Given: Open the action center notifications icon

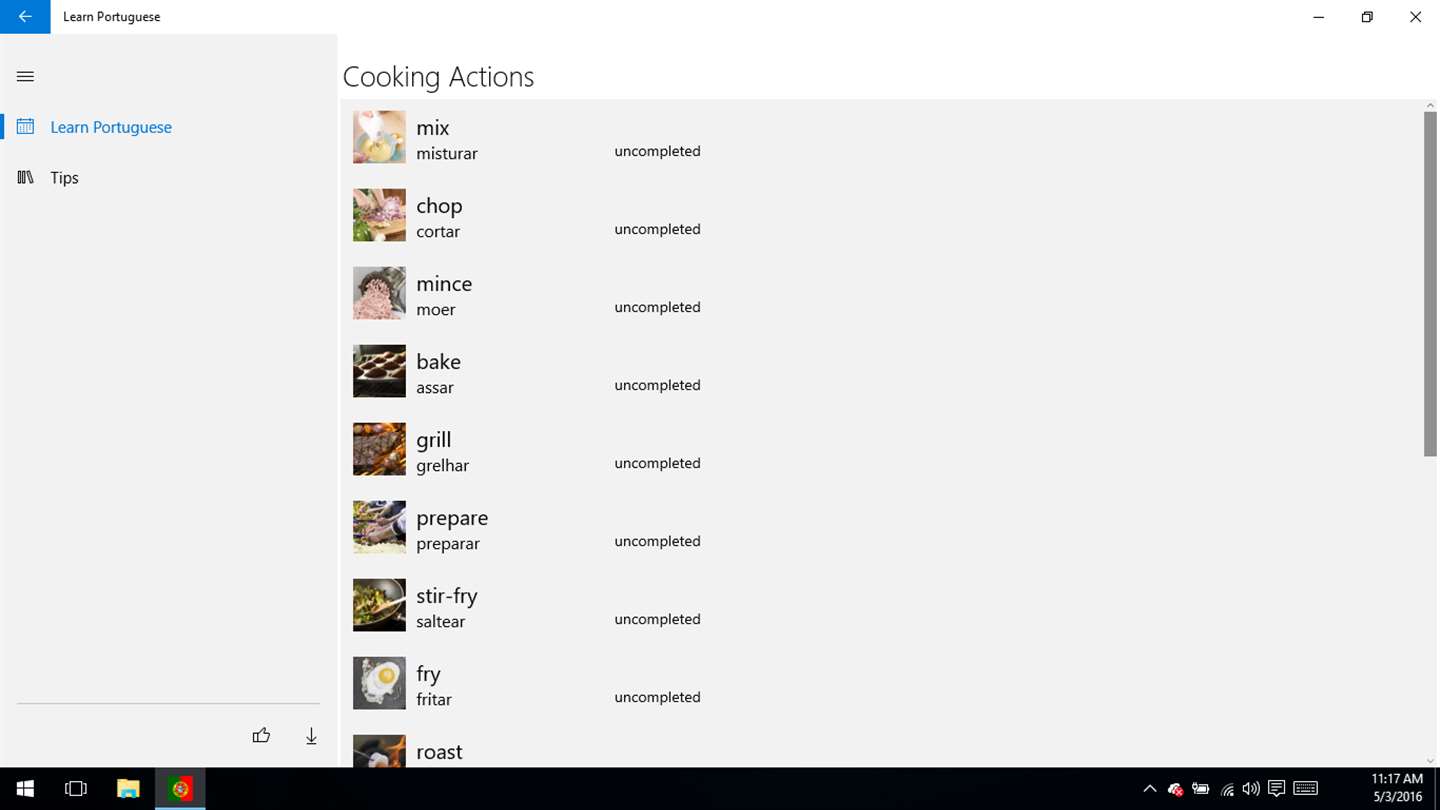Looking at the screenshot, I should 1276,789.
